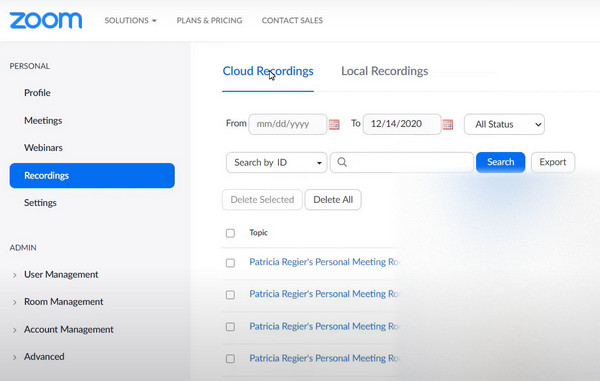The width and height of the screenshot is (600, 381).
Task: Check the second Patricia Regier recording checkbox
Action: [x=230, y=295]
